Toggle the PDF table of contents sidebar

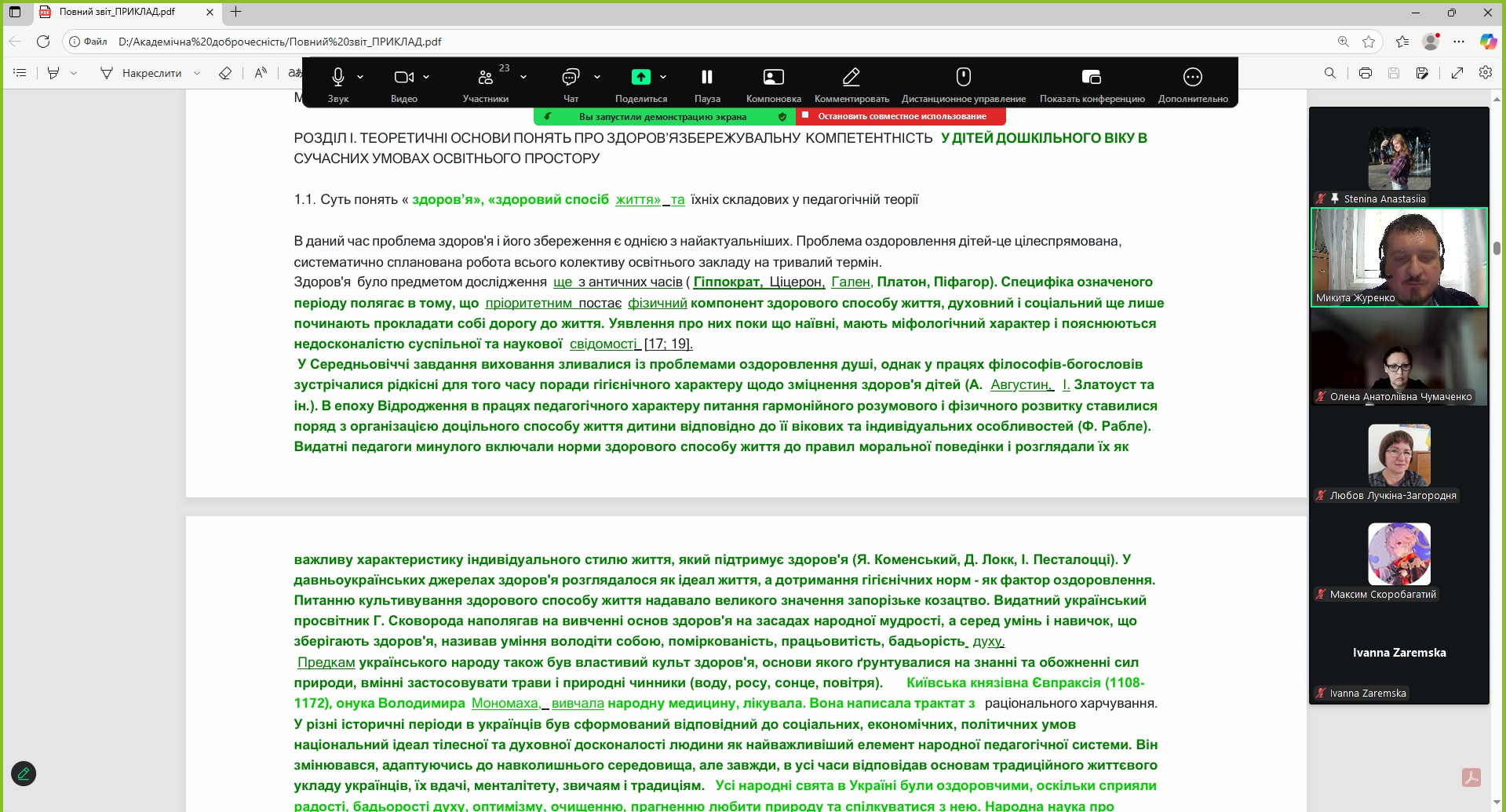pos(20,73)
